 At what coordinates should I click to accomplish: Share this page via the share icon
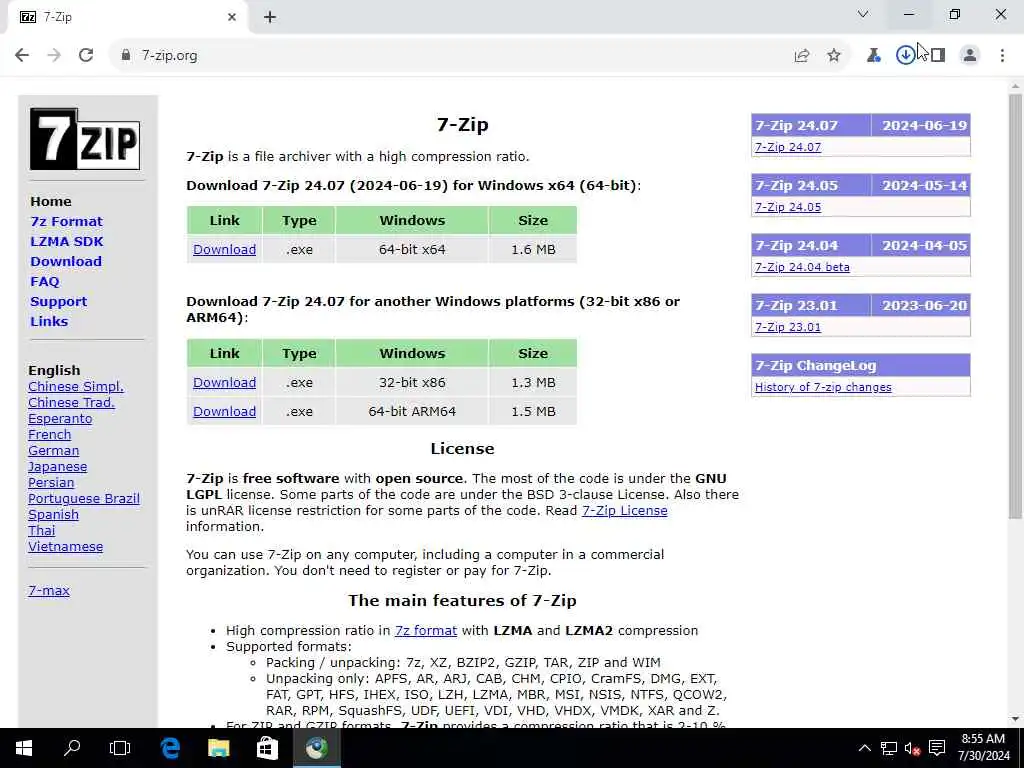[802, 56]
